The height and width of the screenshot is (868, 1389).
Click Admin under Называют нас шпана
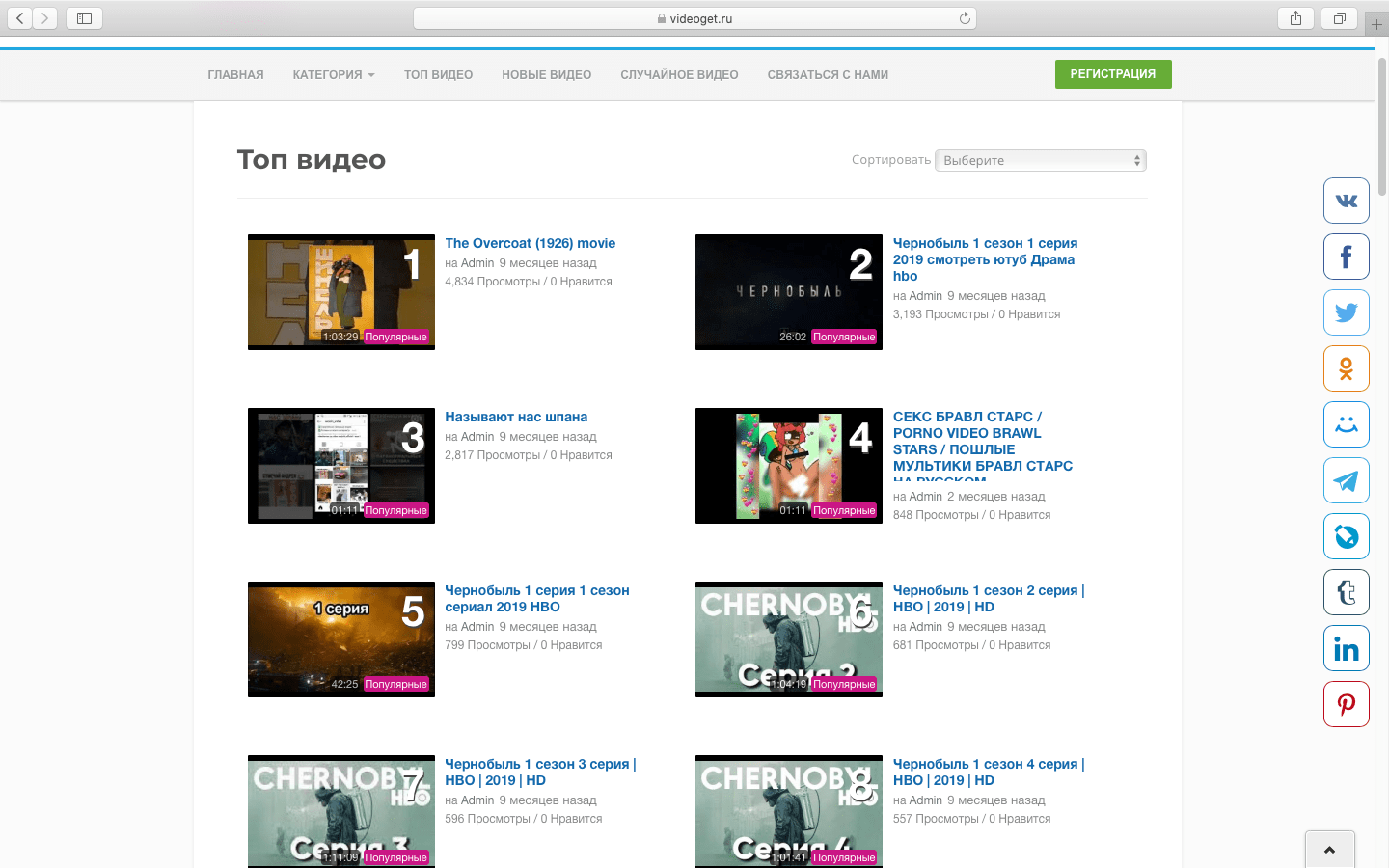477,437
